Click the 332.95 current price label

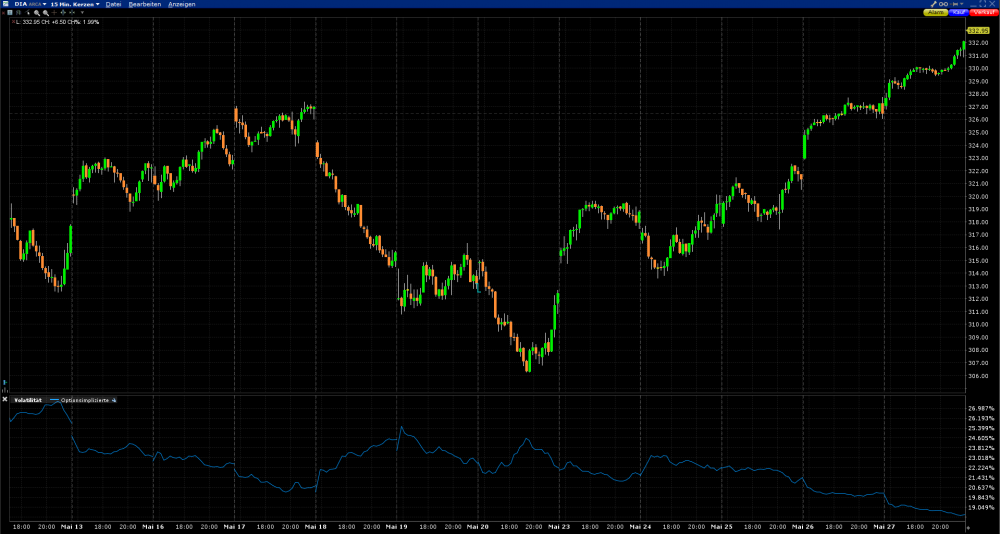(976, 31)
